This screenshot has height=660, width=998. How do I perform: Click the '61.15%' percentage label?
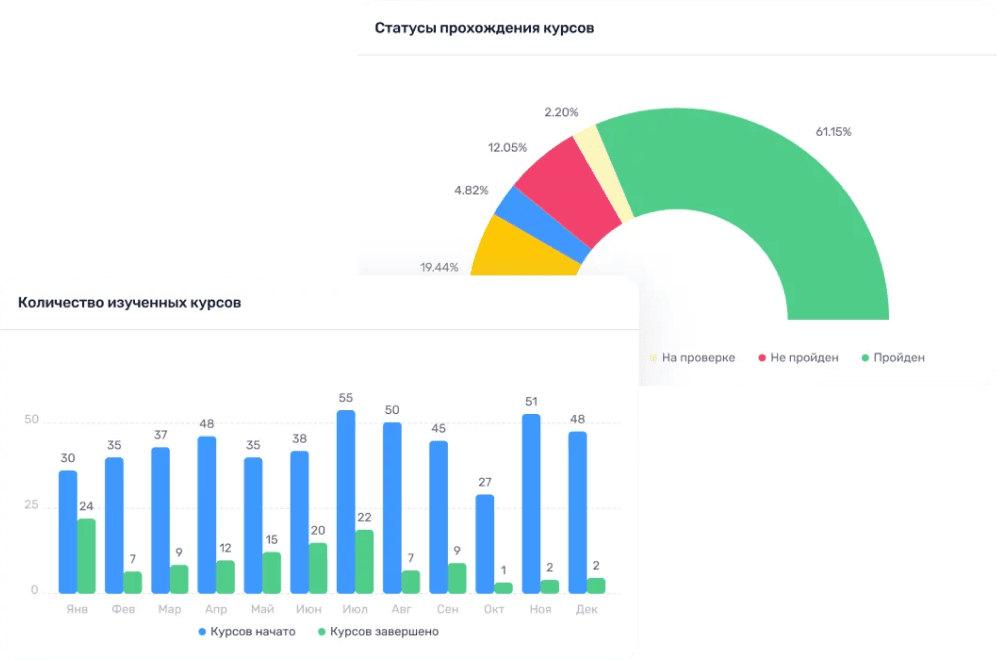pos(833,132)
